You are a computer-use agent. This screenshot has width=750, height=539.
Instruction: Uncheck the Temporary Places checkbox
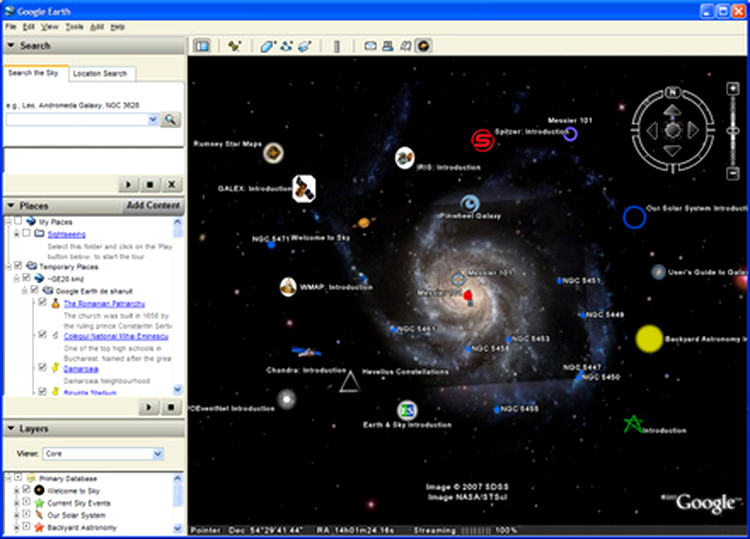point(18,265)
